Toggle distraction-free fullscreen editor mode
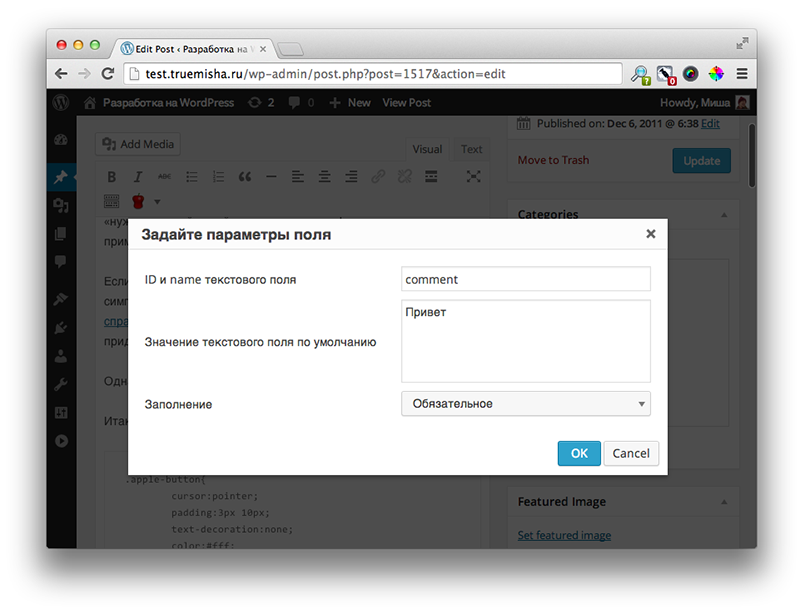 coord(474,177)
